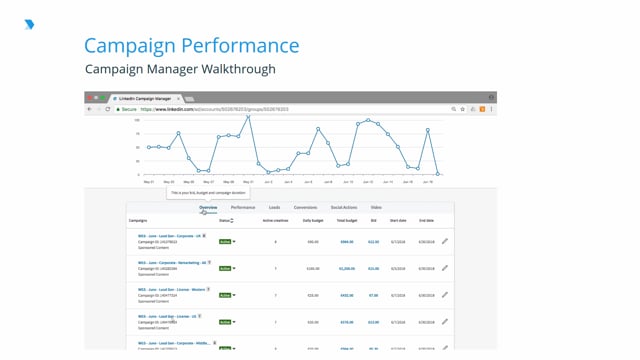
Task: Select the Overview tab
Action: point(208,207)
